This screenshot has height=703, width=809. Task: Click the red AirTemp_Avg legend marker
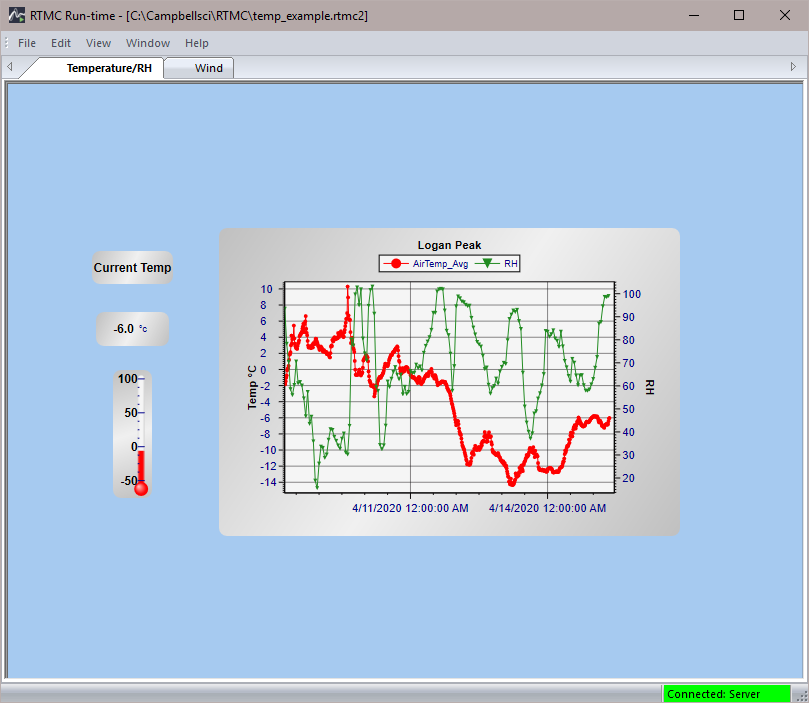pyautogui.click(x=396, y=264)
